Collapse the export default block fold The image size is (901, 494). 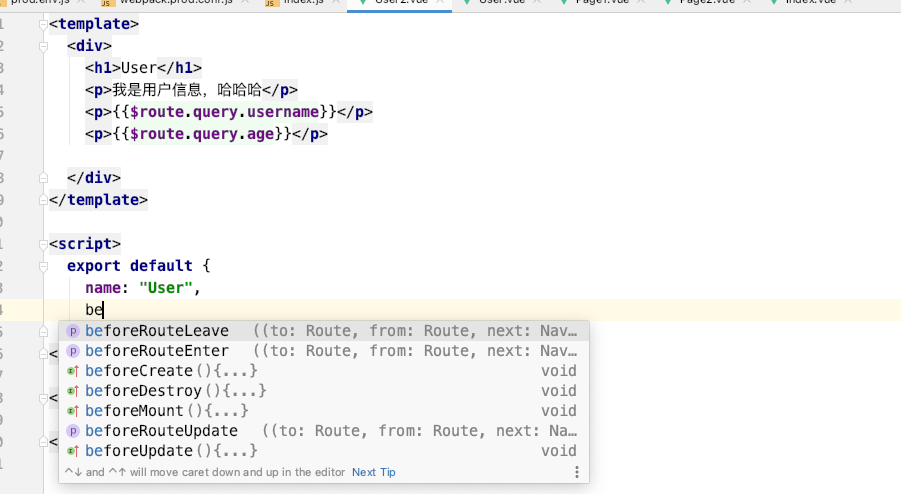(43, 266)
